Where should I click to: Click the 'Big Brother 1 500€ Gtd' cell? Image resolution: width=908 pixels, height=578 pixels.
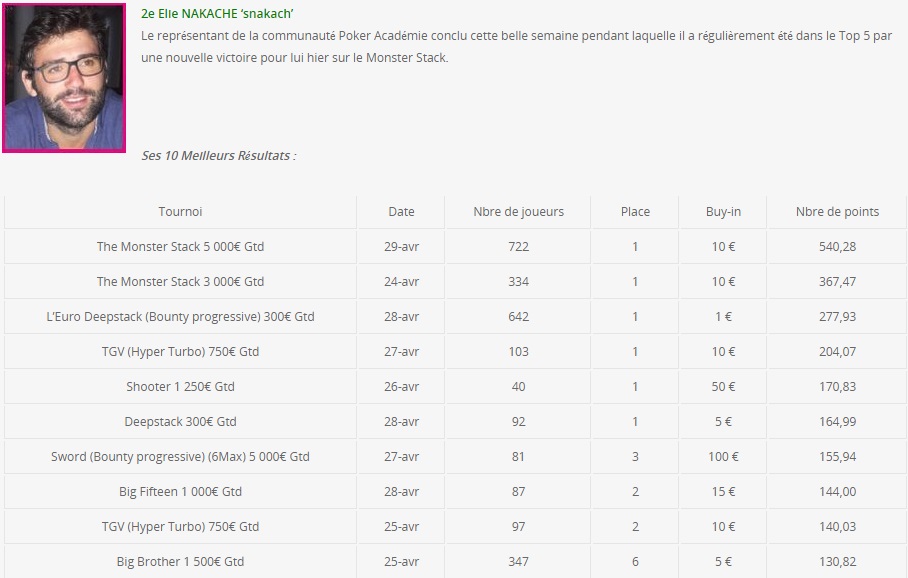click(x=180, y=562)
